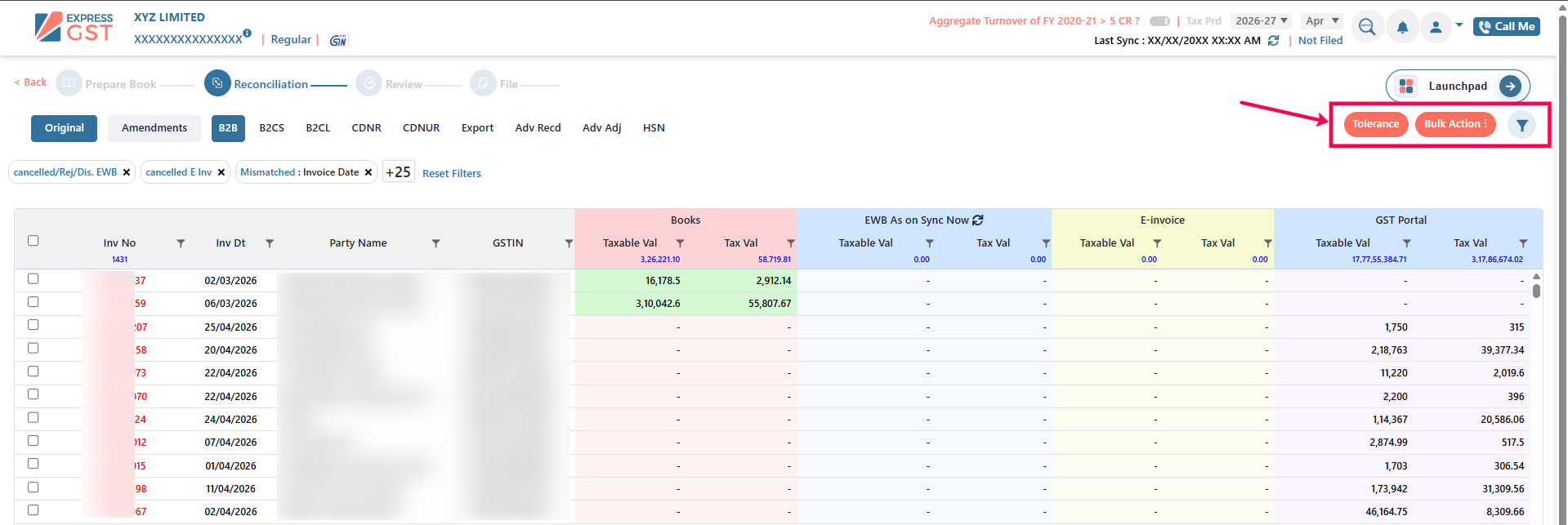Switch to the B2CS tab
Image resolution: width=1568 pixels, height=525 pixels.
tap(271, 128)
